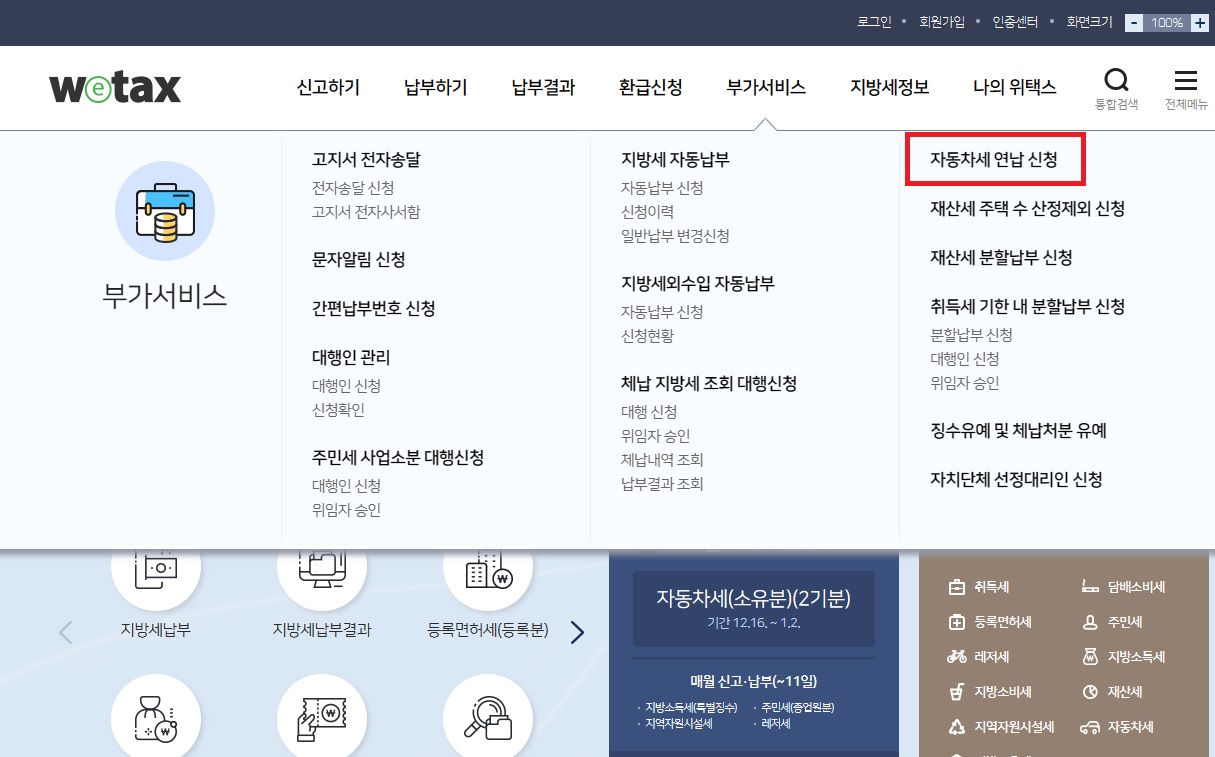This screenshot has width=1215, height=757.
Task: Click the 레저세 binoculars icon
Action: (x=958, y=656)
